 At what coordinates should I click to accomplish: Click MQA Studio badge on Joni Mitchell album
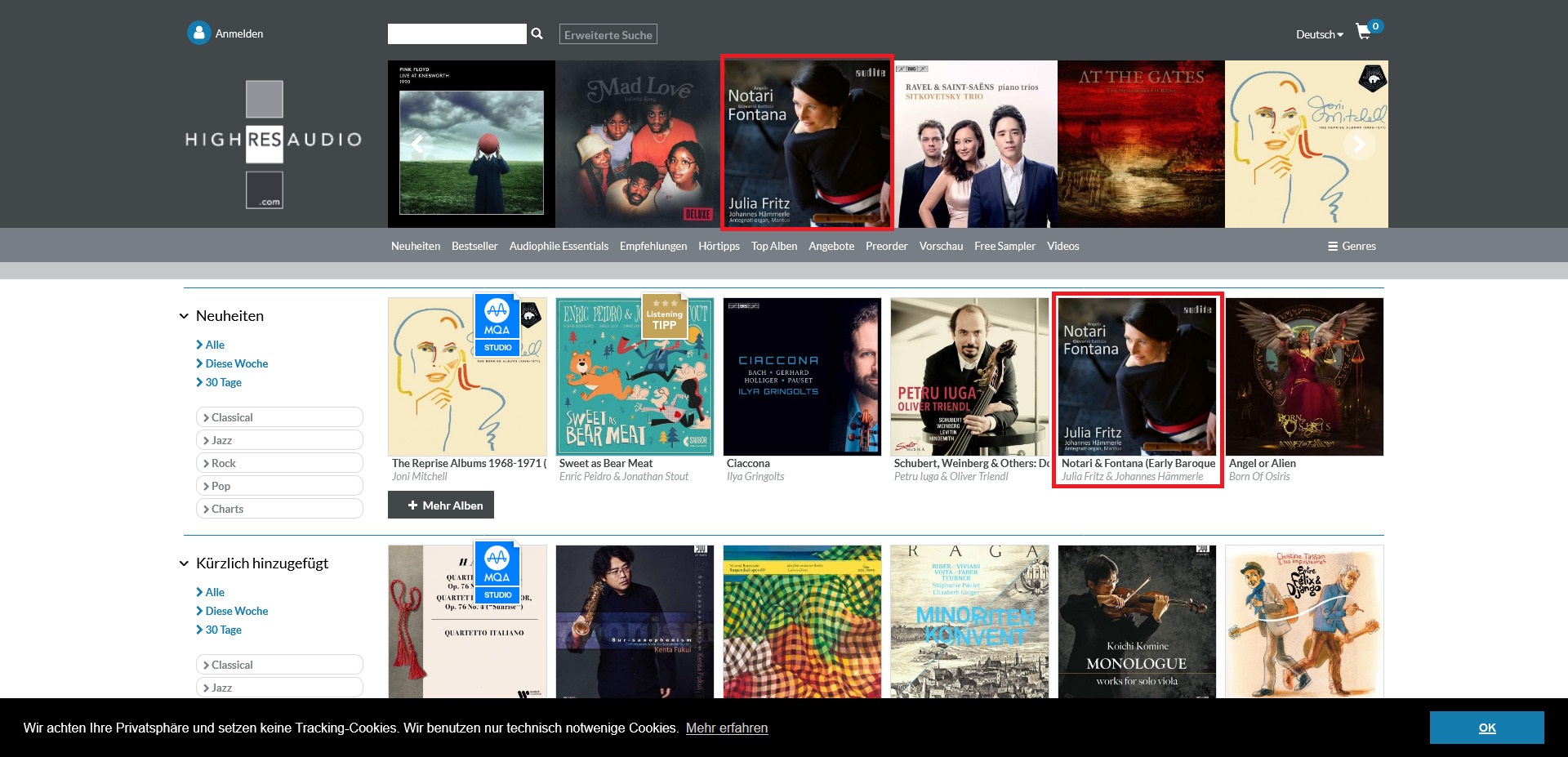pyautogui.click(x=497, y=324)
